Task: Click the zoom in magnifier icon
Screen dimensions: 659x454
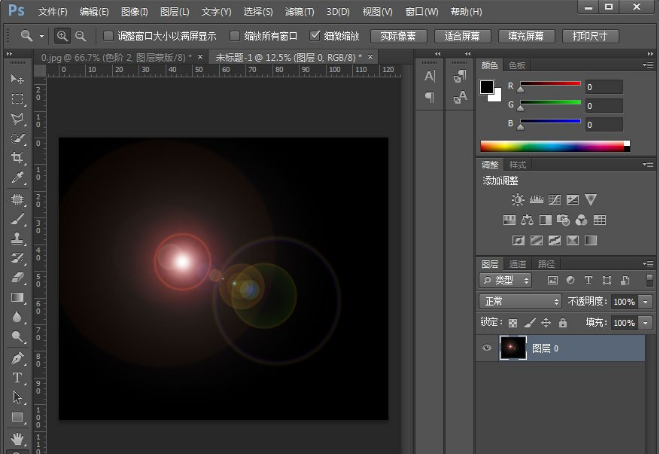Action: click(x=62, y=35)
